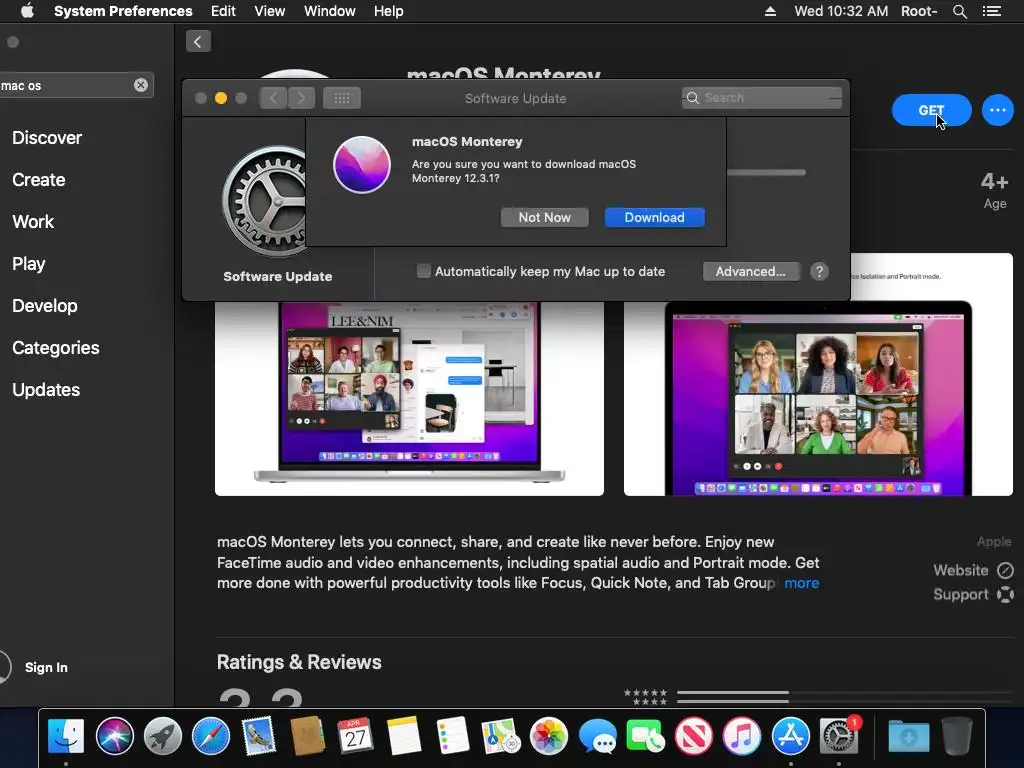Image resolution: width=1024 pixels, height=768 pixels.
Task: Open the three-dot more options button
Action: tap(997, 110)
